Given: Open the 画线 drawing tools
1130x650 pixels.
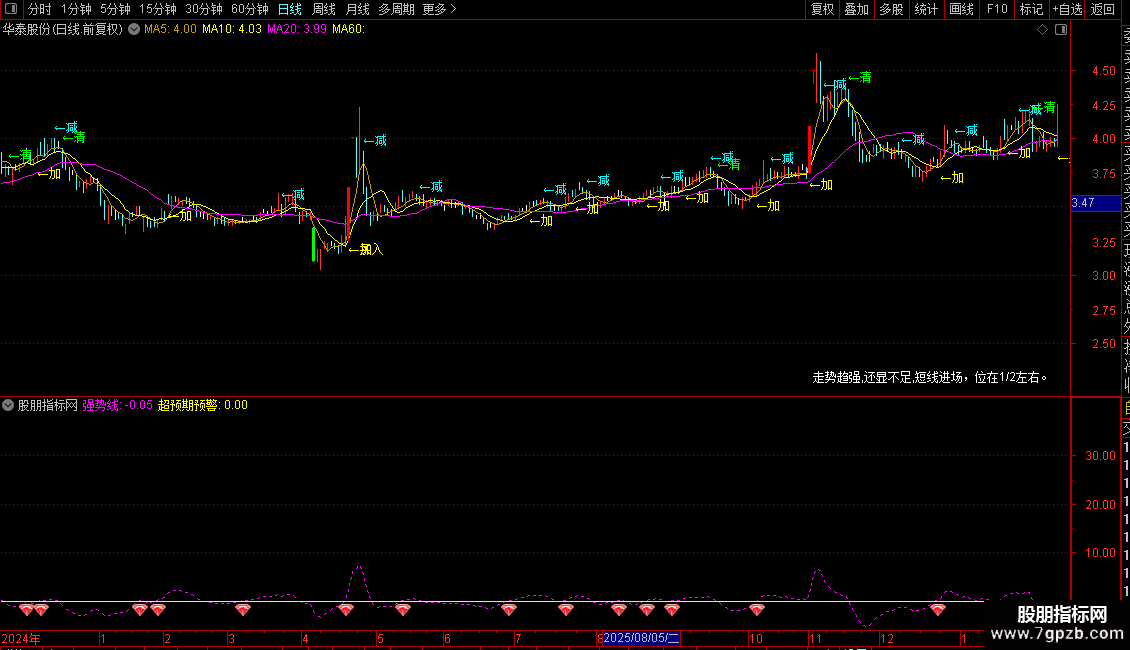Looking at the screenshot, I should coord(961,9).
